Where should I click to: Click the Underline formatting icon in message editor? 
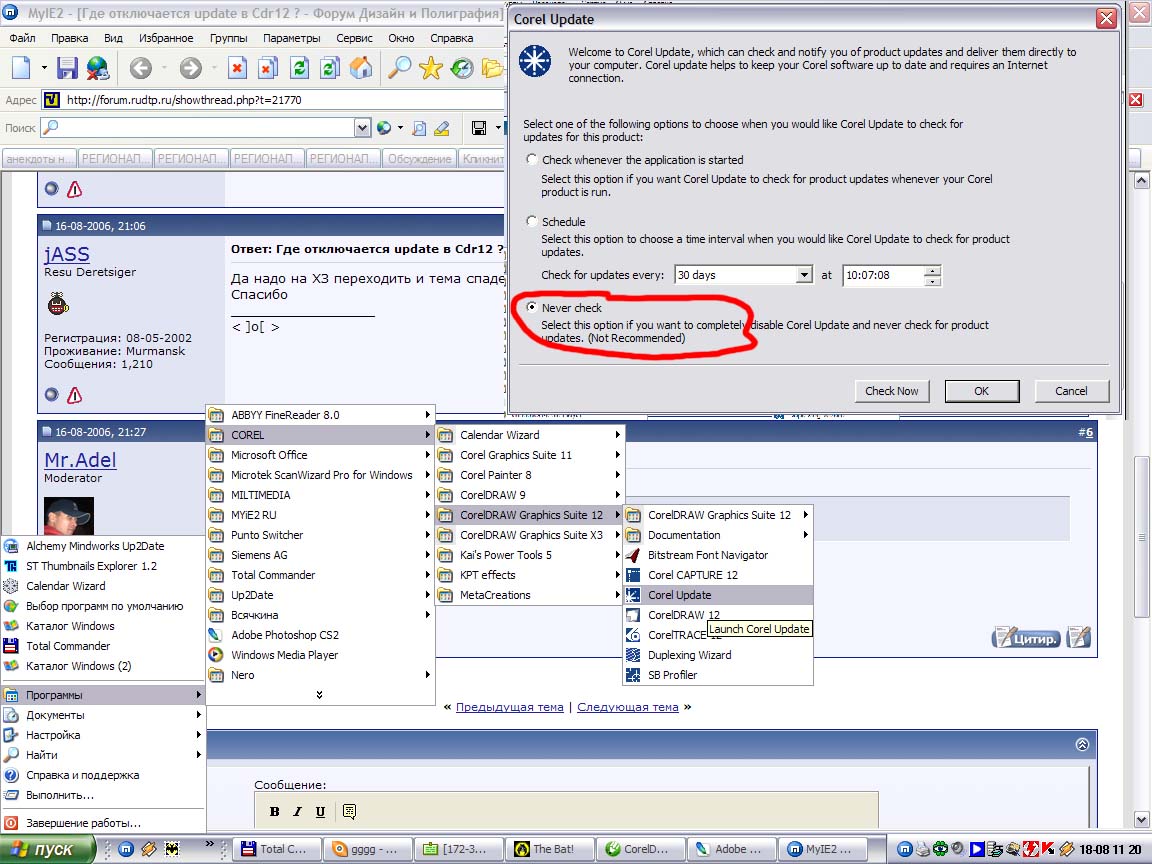320,811
